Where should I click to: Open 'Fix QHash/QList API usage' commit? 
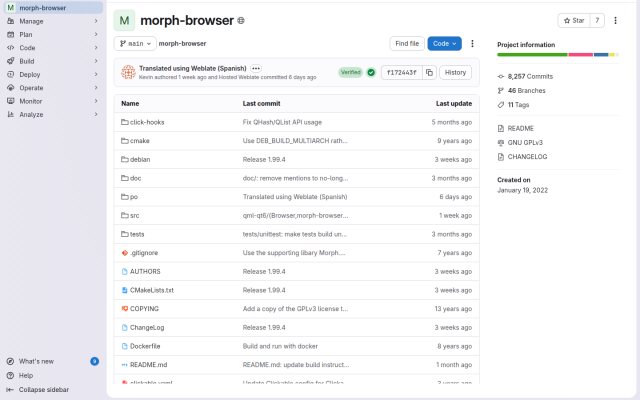282,122
